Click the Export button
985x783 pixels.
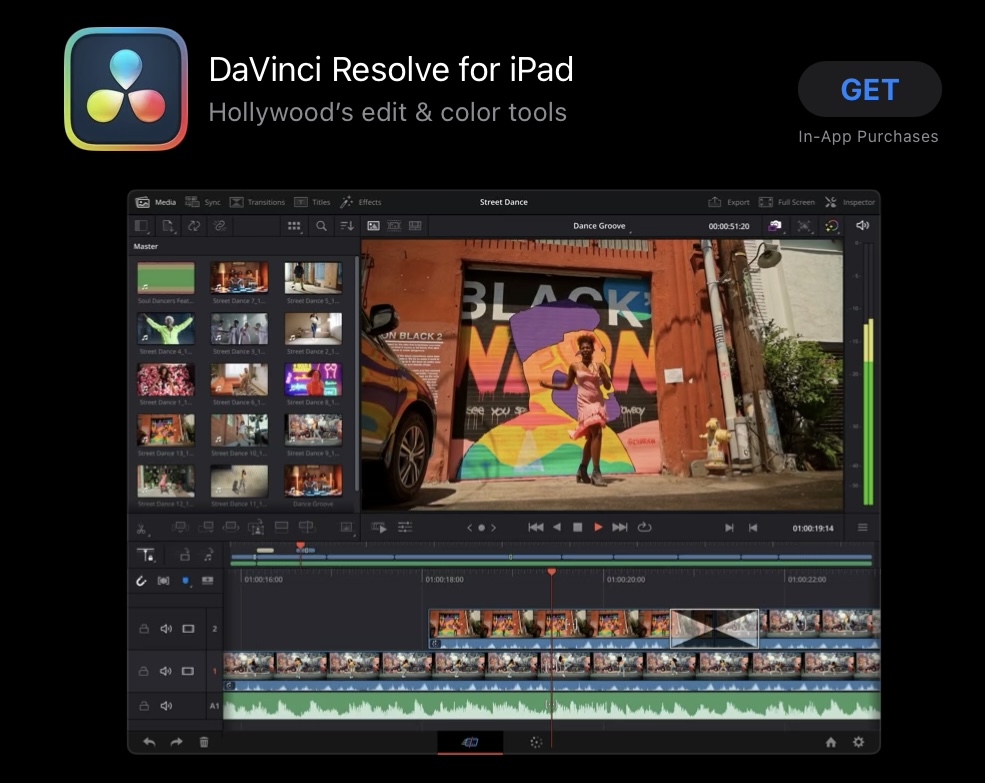[x=729, y=202]
